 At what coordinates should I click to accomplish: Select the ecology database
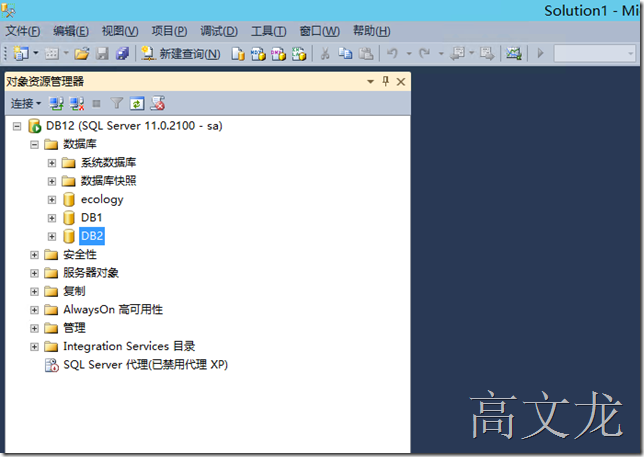click(x=102, y=200)
